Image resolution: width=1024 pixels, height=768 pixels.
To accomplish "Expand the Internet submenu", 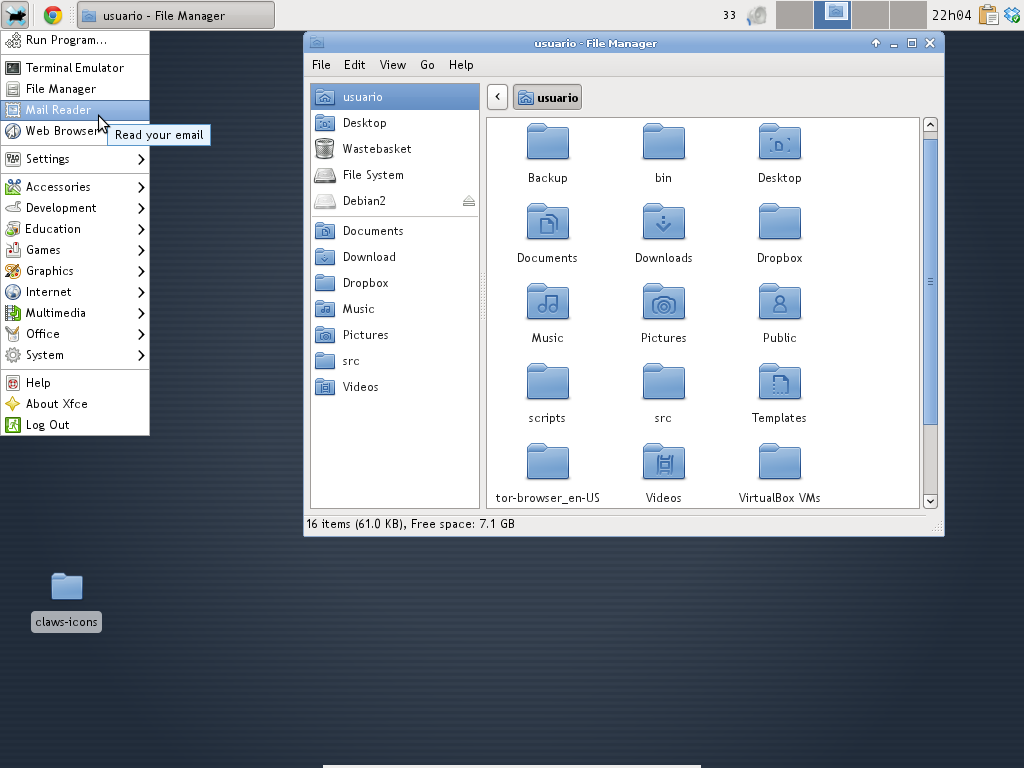I will (x=75, y=292).
